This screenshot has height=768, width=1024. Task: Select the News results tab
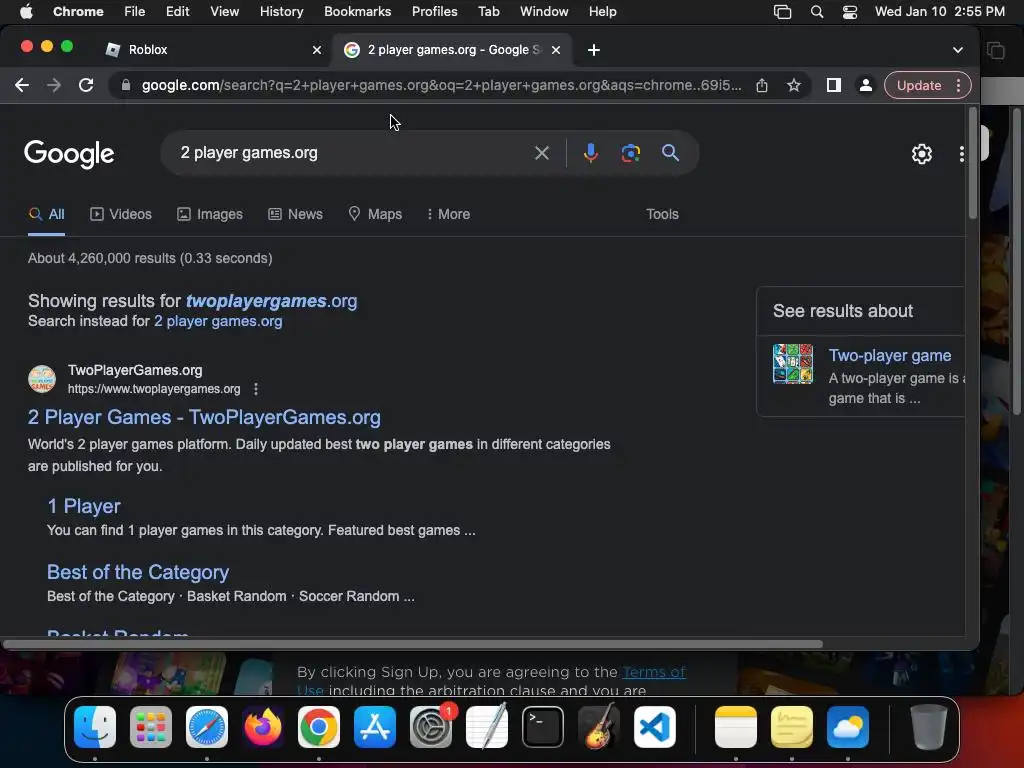295,214
